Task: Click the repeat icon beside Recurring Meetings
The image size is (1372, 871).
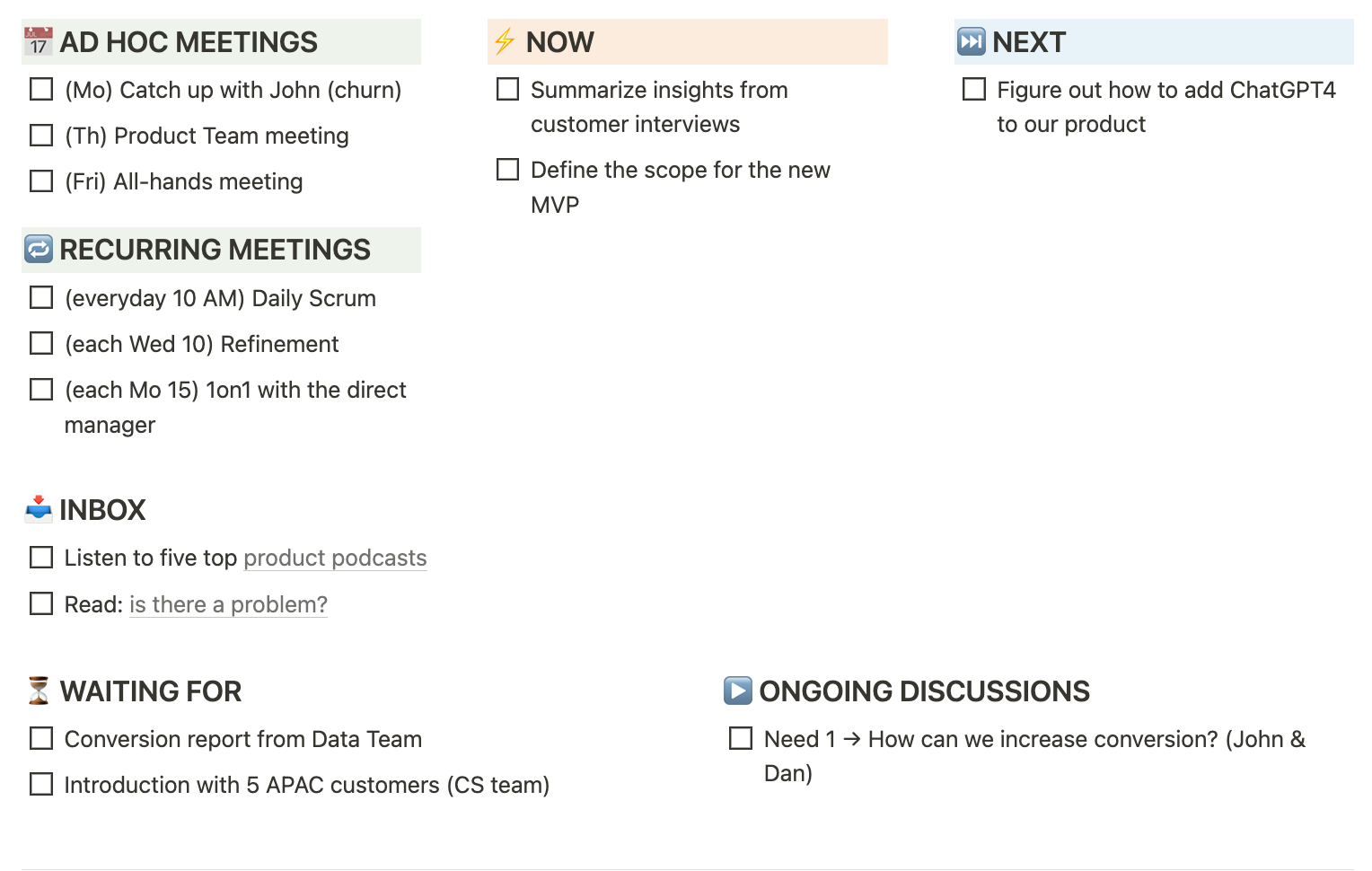Action: coord(39,249)
